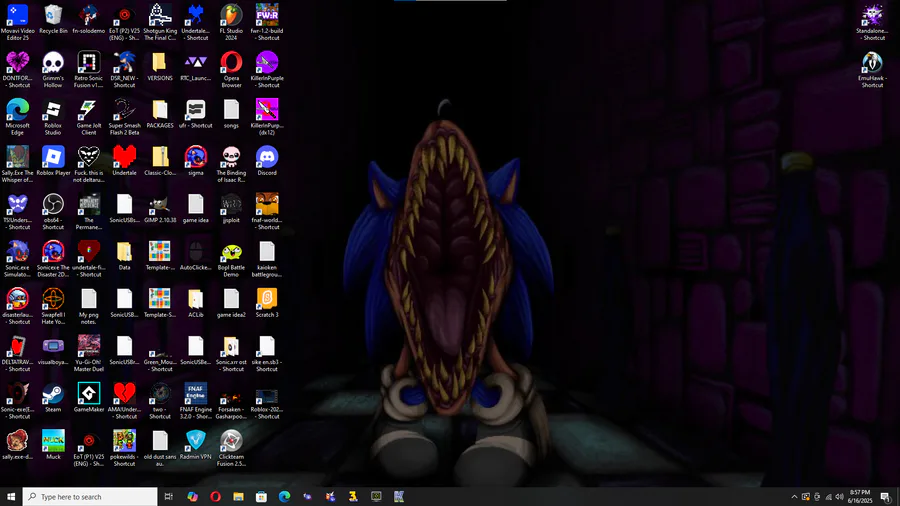Open network settings from system tray
This screenshot has width=900, height=506.
[x=828, y=497]
